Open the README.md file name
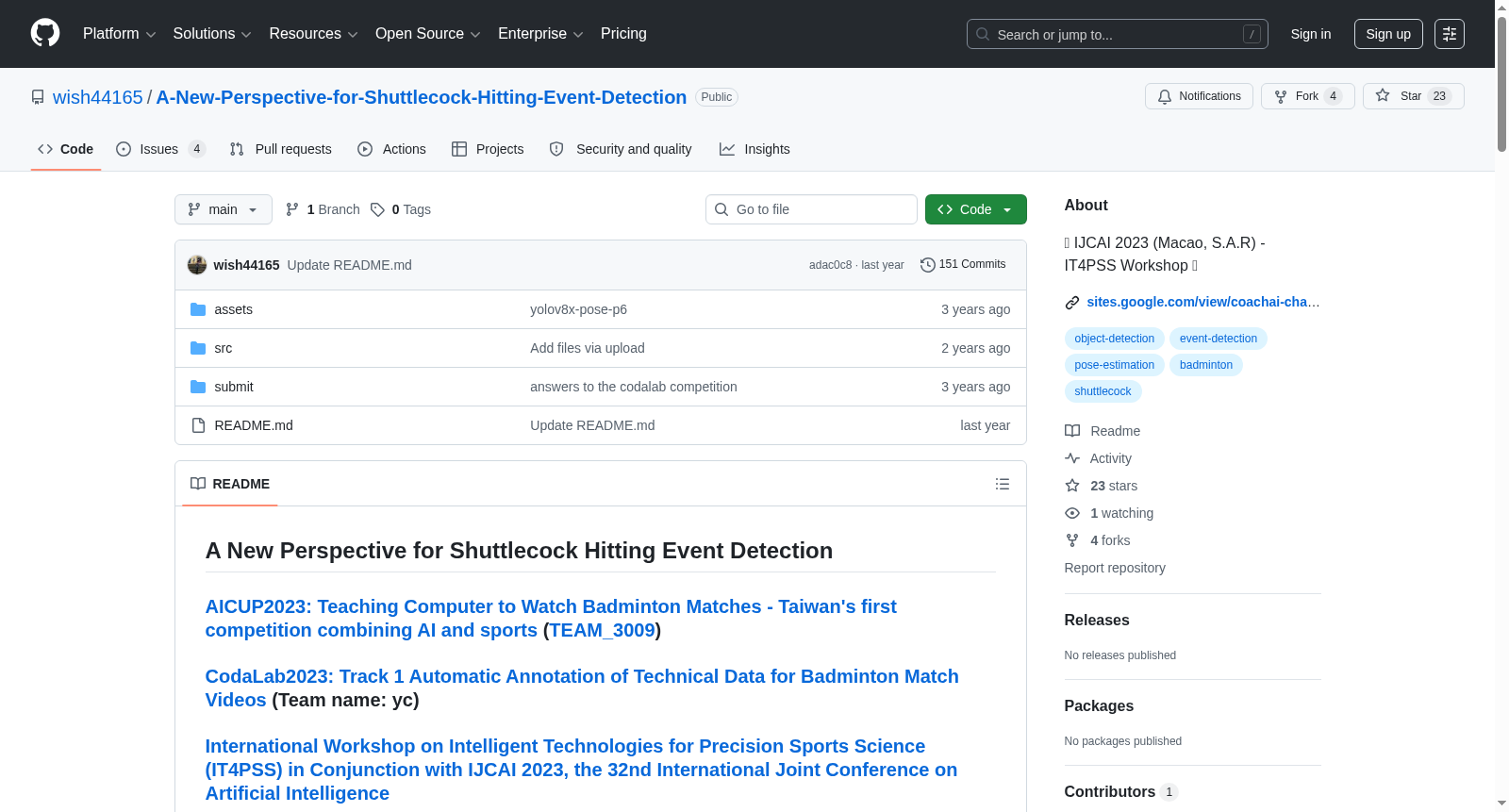The image size is (1509, 812). coord(254,425)
